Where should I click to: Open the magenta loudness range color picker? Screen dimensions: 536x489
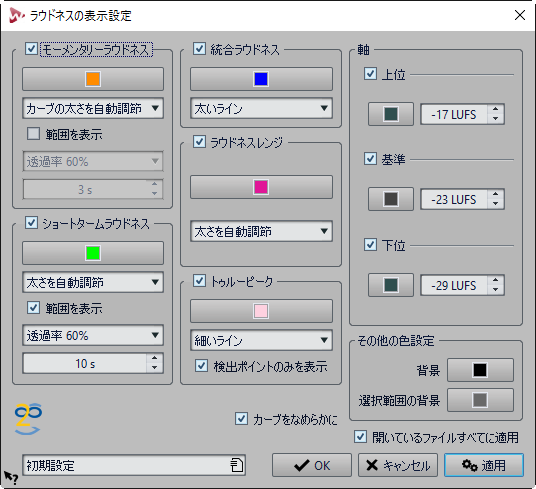click(x=261, y=187)
